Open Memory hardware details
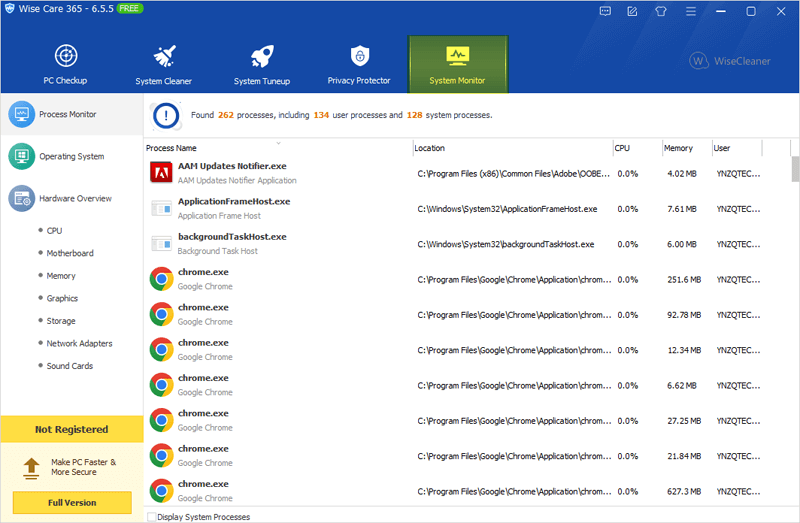The width and height of the screenshot is (800, 523). [61, 276]
